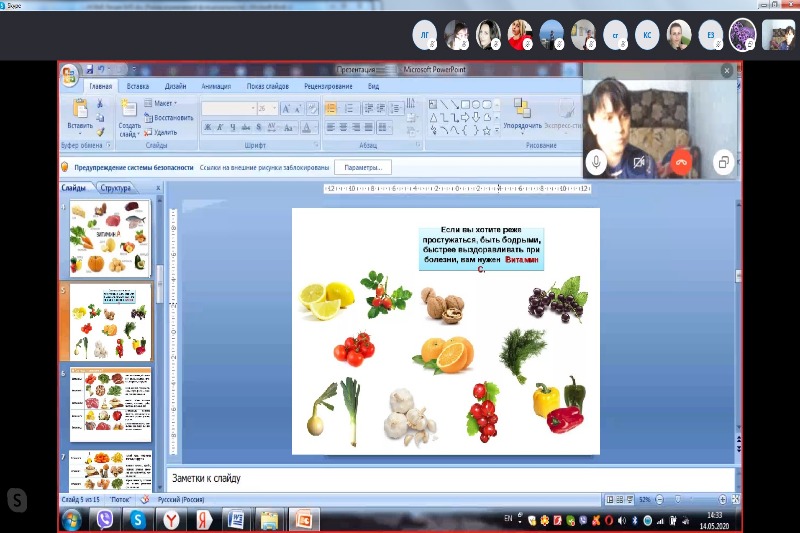The width and height of the screenshot is (800, 533).
Task: Click the Skype logo at left edge
Action: 17,499
